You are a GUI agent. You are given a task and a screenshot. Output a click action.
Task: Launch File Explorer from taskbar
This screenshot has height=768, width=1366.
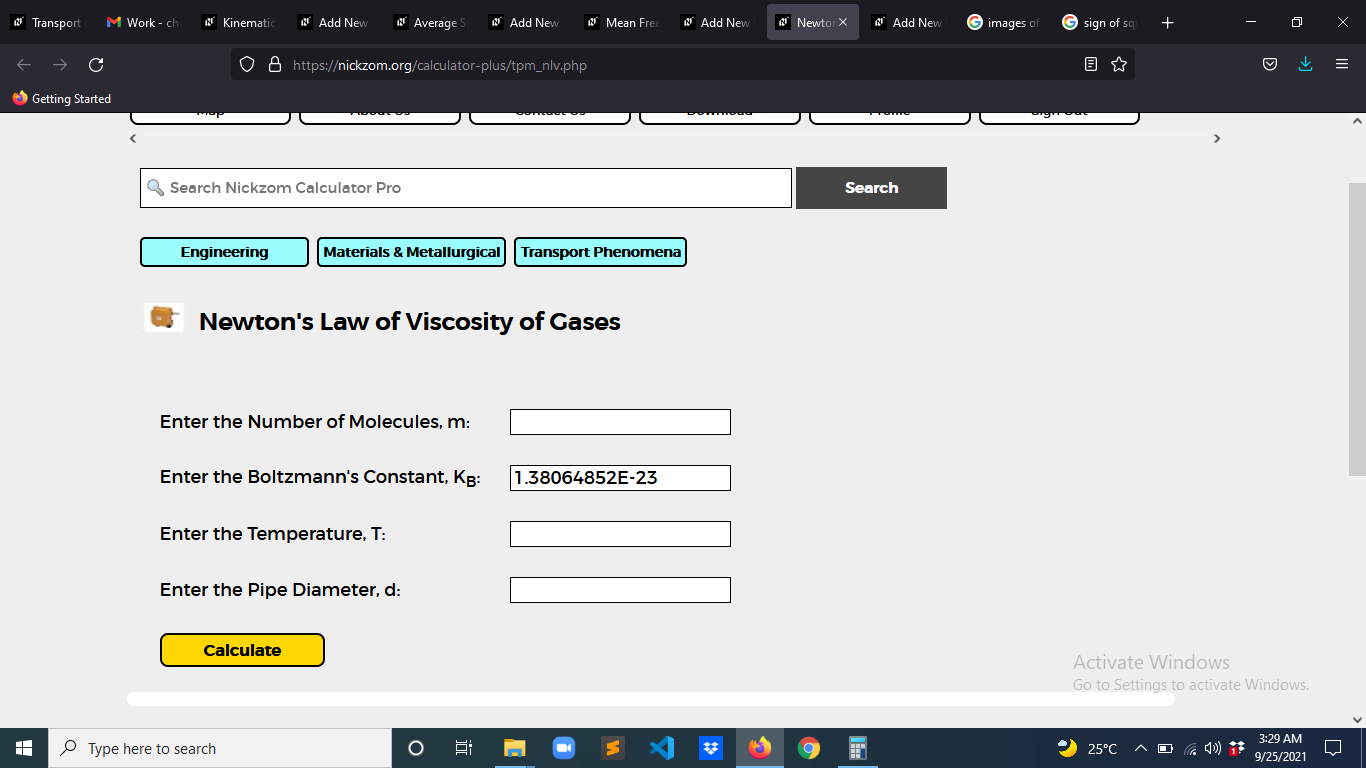pyautogui.click(x=514, y=748)
